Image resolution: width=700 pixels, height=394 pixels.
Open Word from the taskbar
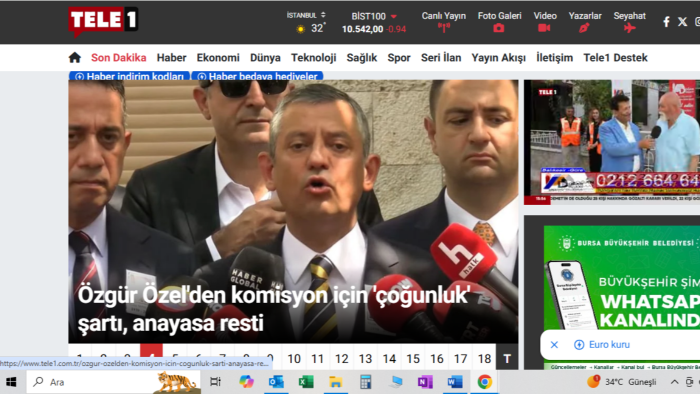(454, 382)
